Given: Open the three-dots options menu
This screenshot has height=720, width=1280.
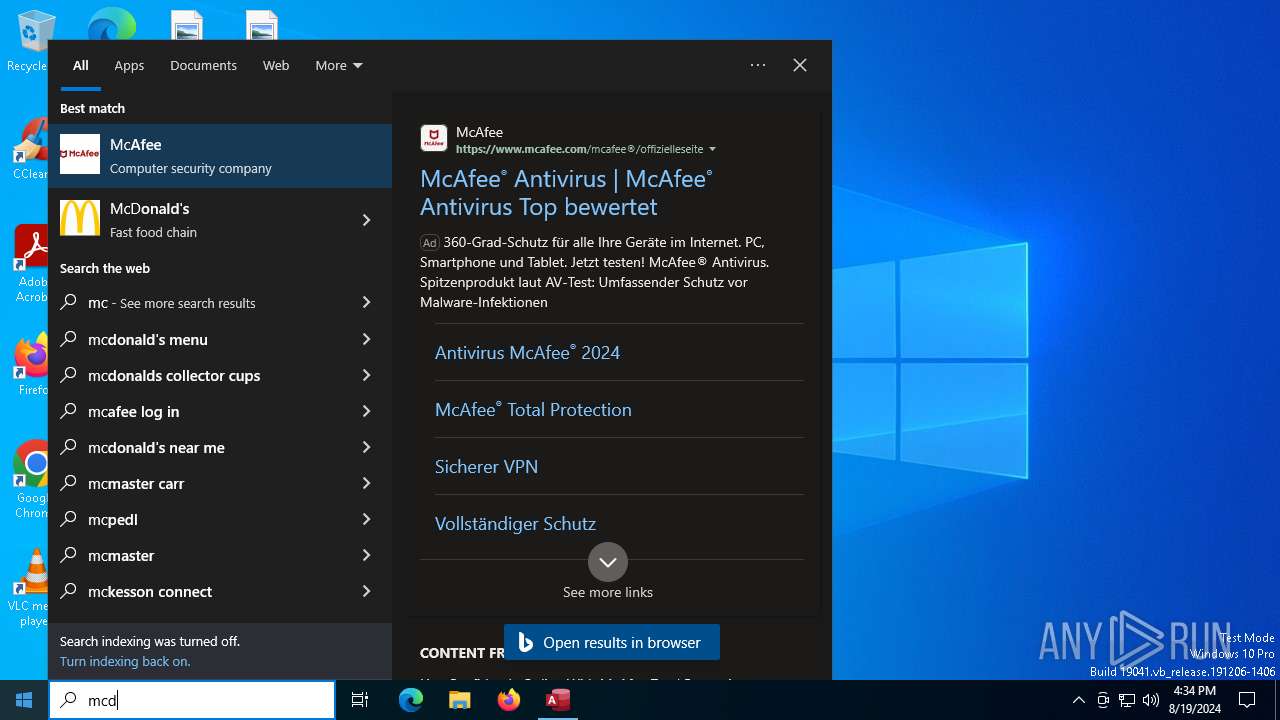Looking at the screenshot, I should pyautogui.click(x=758, y=65).
